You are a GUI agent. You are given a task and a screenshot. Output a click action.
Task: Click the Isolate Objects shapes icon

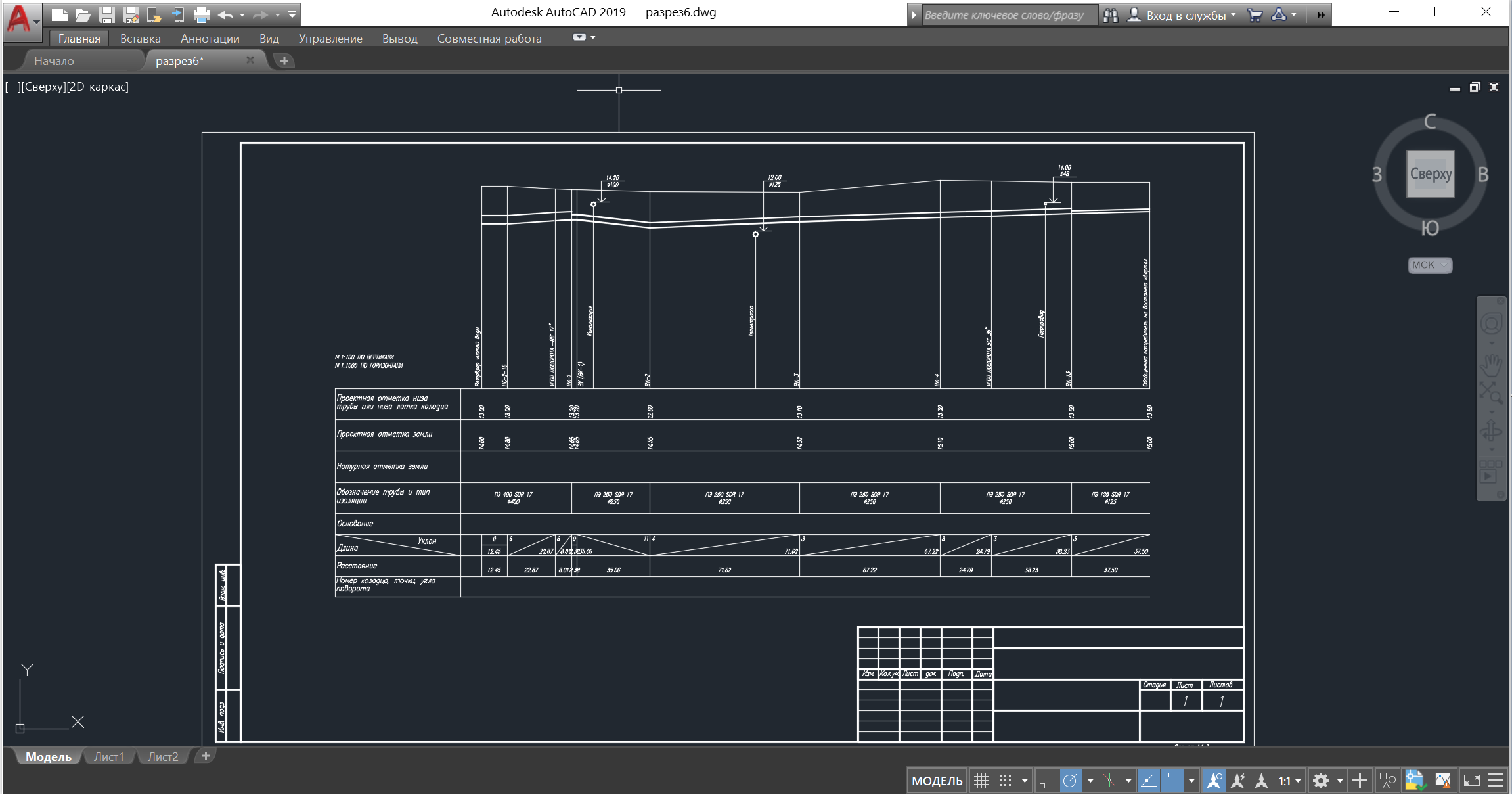[1388, 781]
